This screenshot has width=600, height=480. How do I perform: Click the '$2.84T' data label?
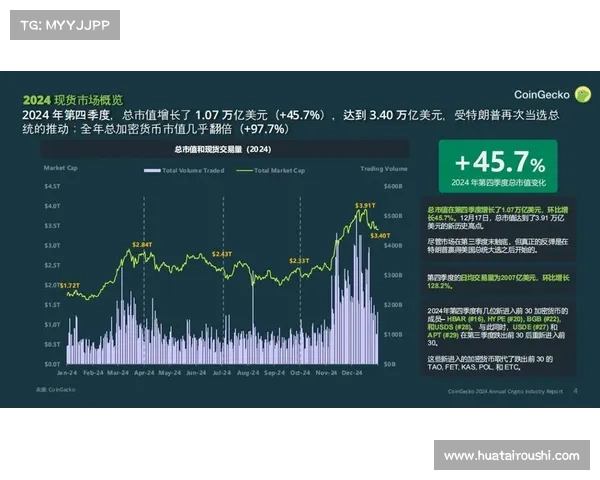tap(142, 245)
